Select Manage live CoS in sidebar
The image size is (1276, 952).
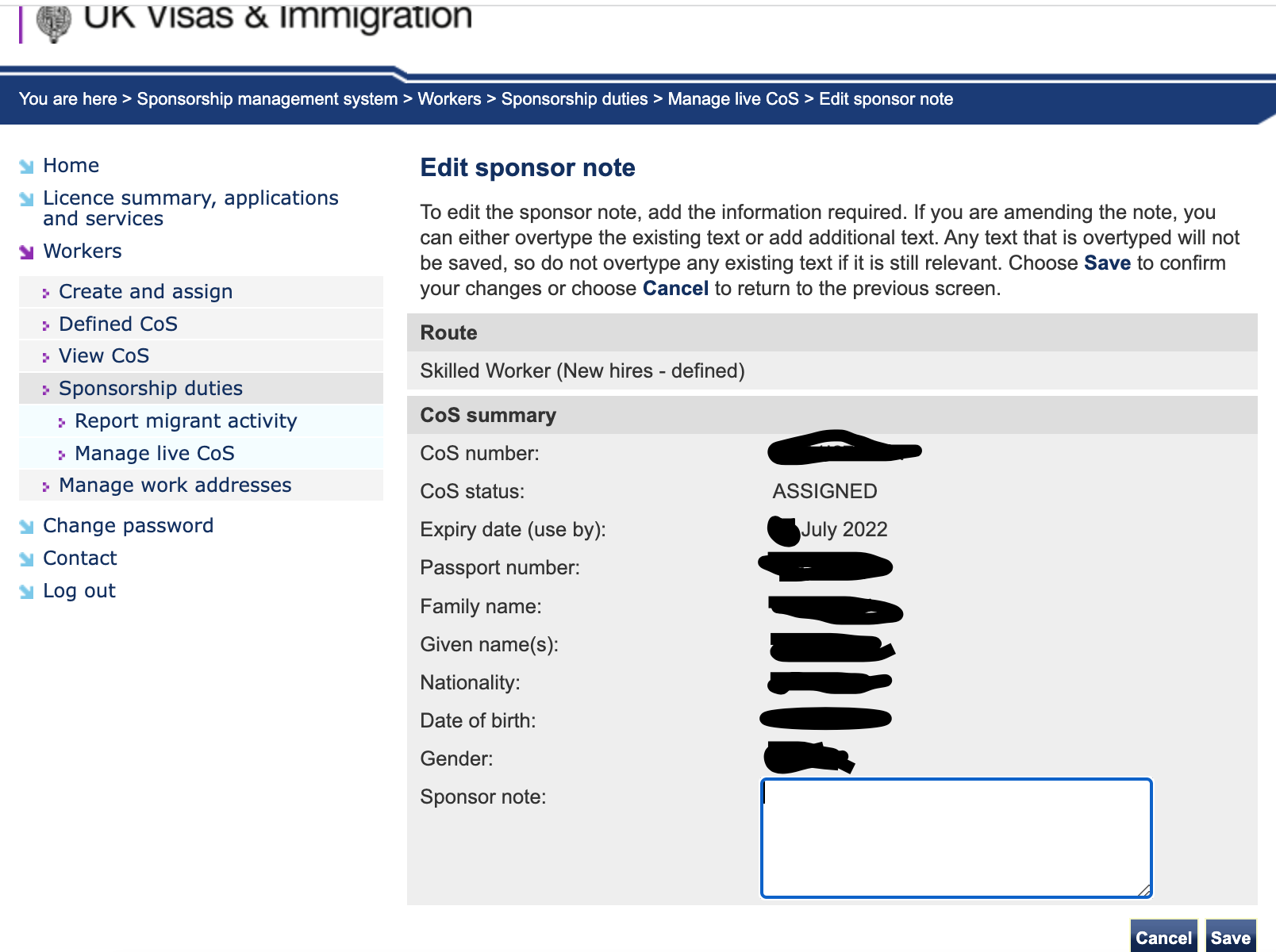[154, 454]
